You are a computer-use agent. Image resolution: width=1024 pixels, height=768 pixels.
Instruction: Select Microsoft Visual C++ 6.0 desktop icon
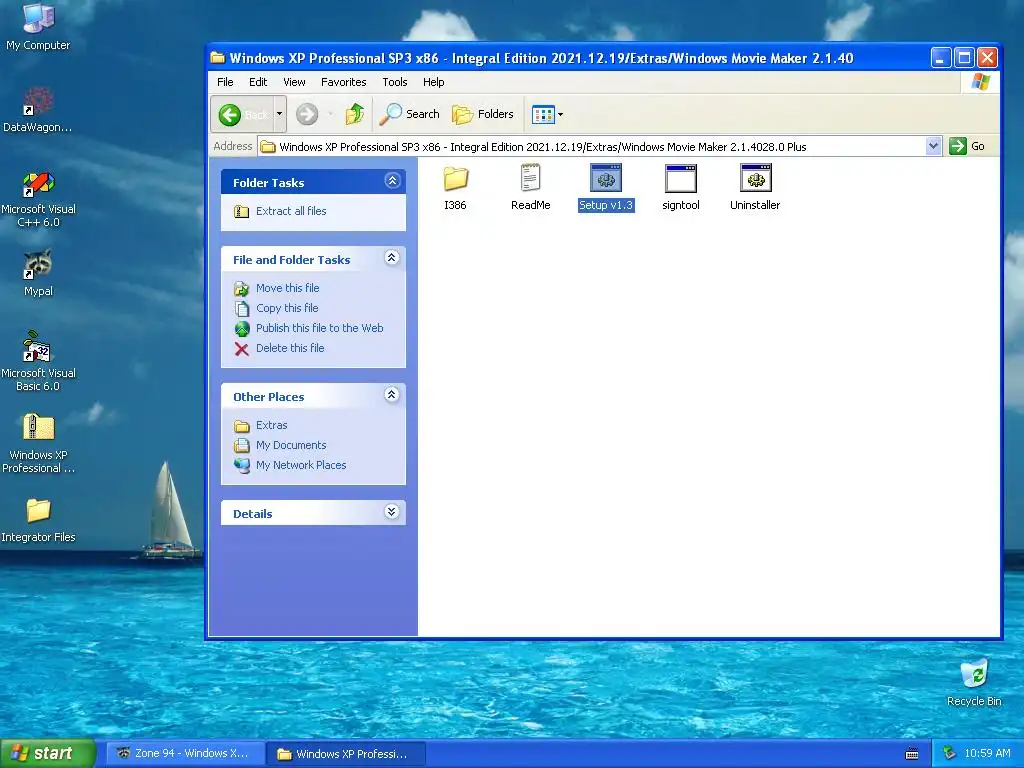click(x=38, y=199)
